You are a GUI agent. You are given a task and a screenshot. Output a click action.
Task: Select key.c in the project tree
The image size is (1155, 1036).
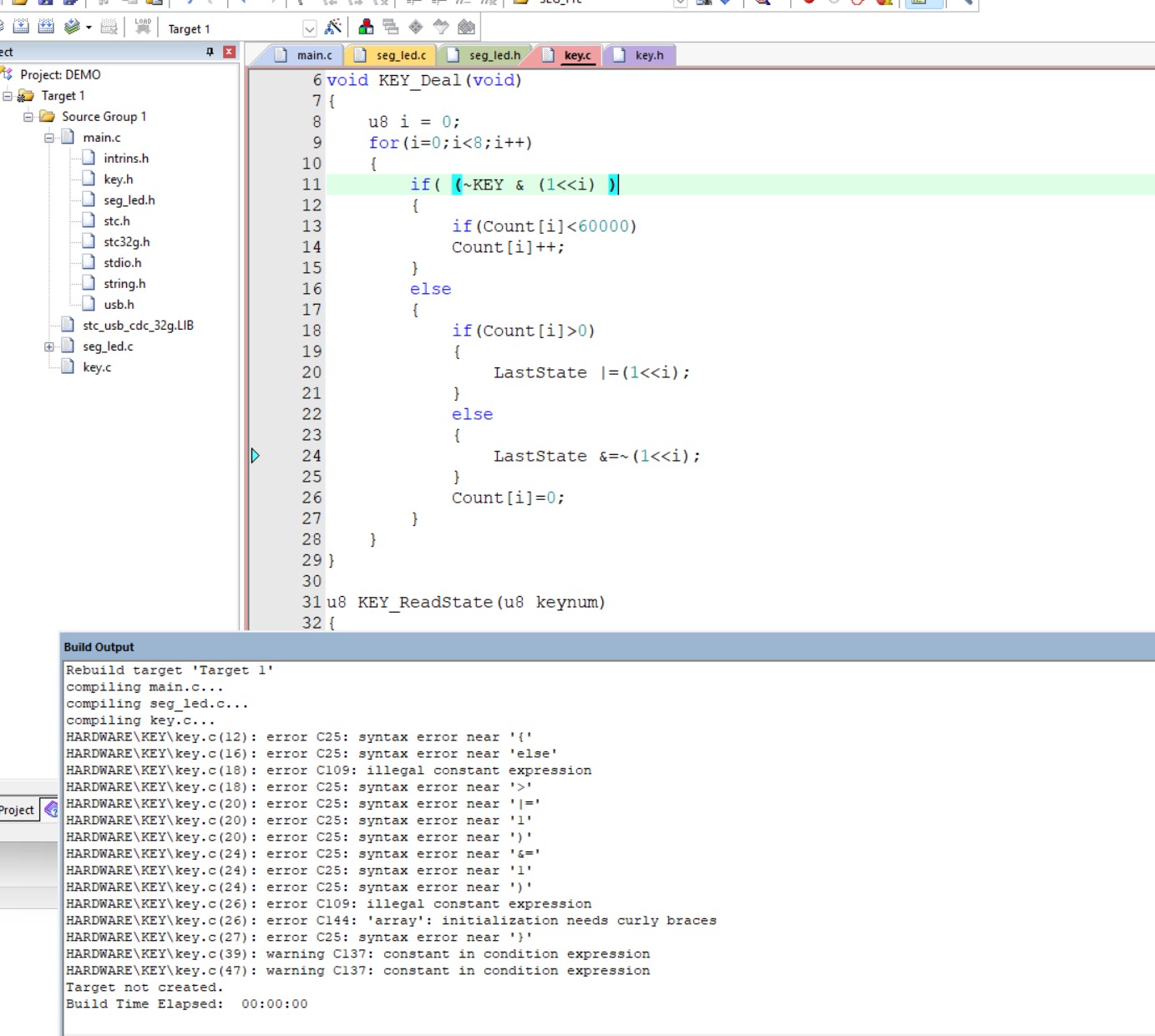click(97, 367)
